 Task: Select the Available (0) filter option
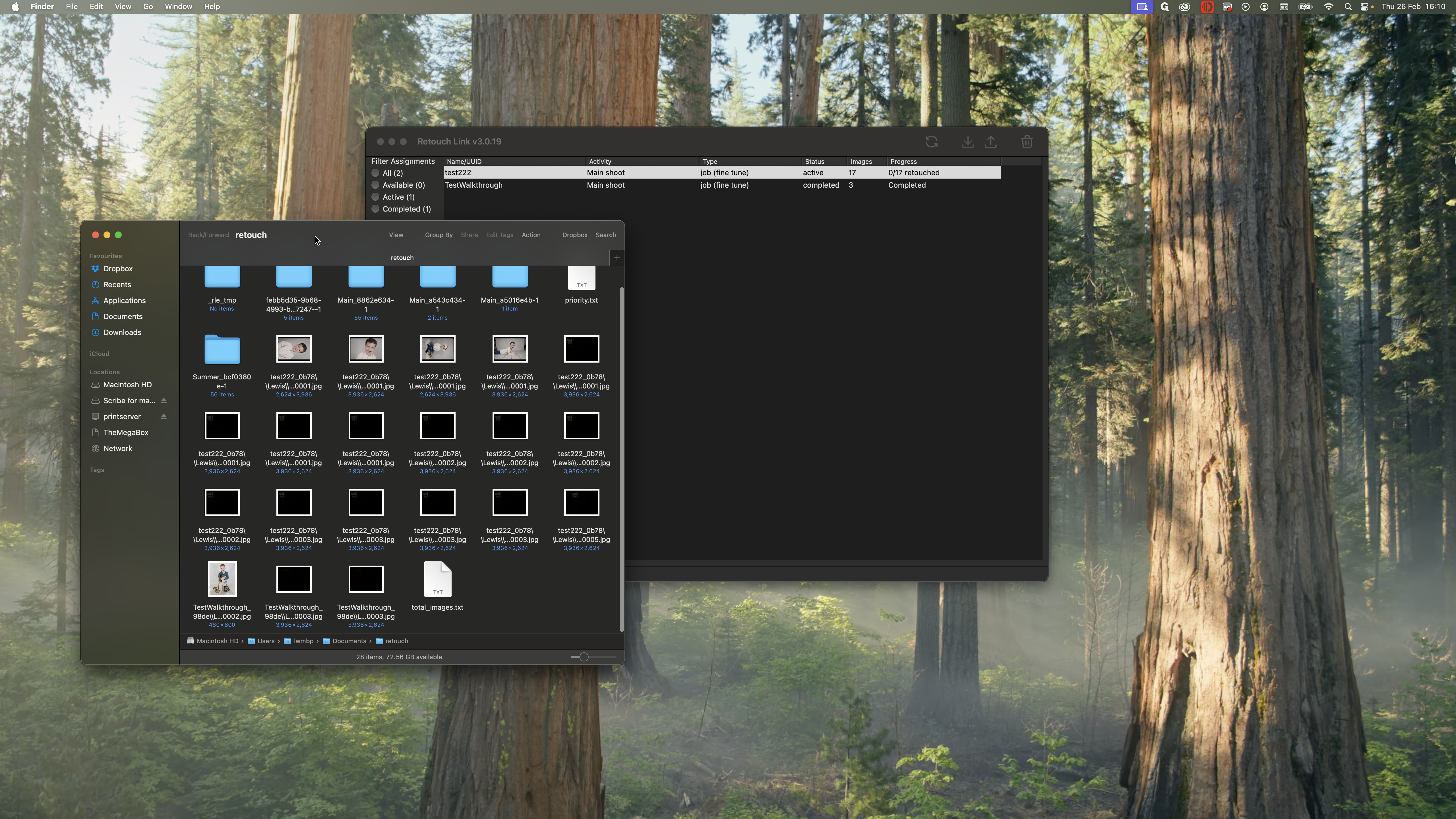pyautogui.click(x=375, y=185)
